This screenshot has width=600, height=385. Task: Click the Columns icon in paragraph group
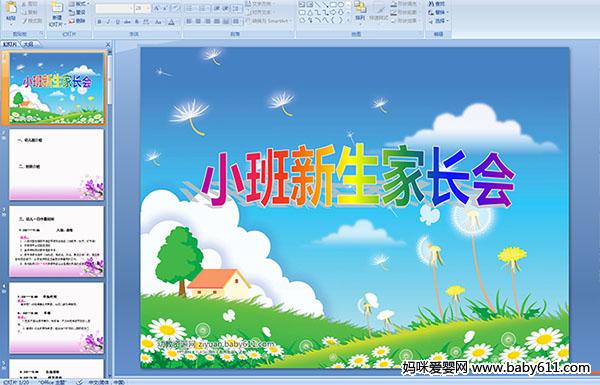click(x=236, y=22)
